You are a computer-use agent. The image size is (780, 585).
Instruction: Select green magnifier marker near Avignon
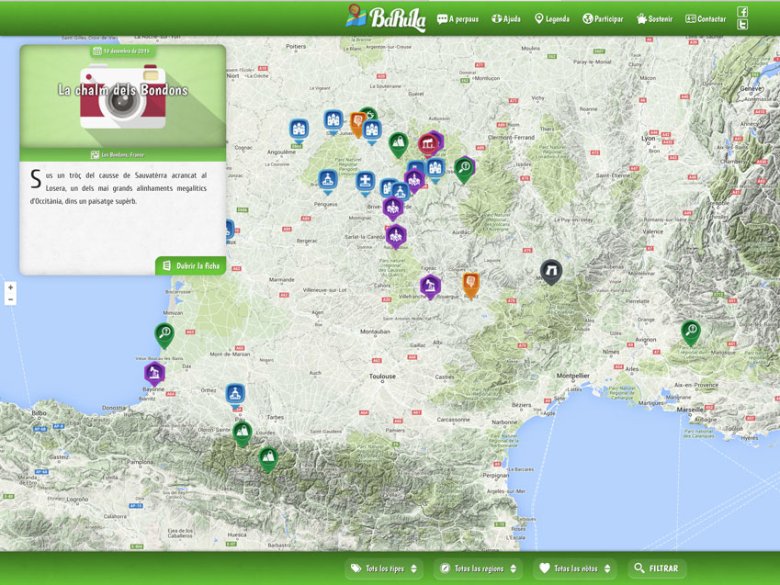pos(690,332)
